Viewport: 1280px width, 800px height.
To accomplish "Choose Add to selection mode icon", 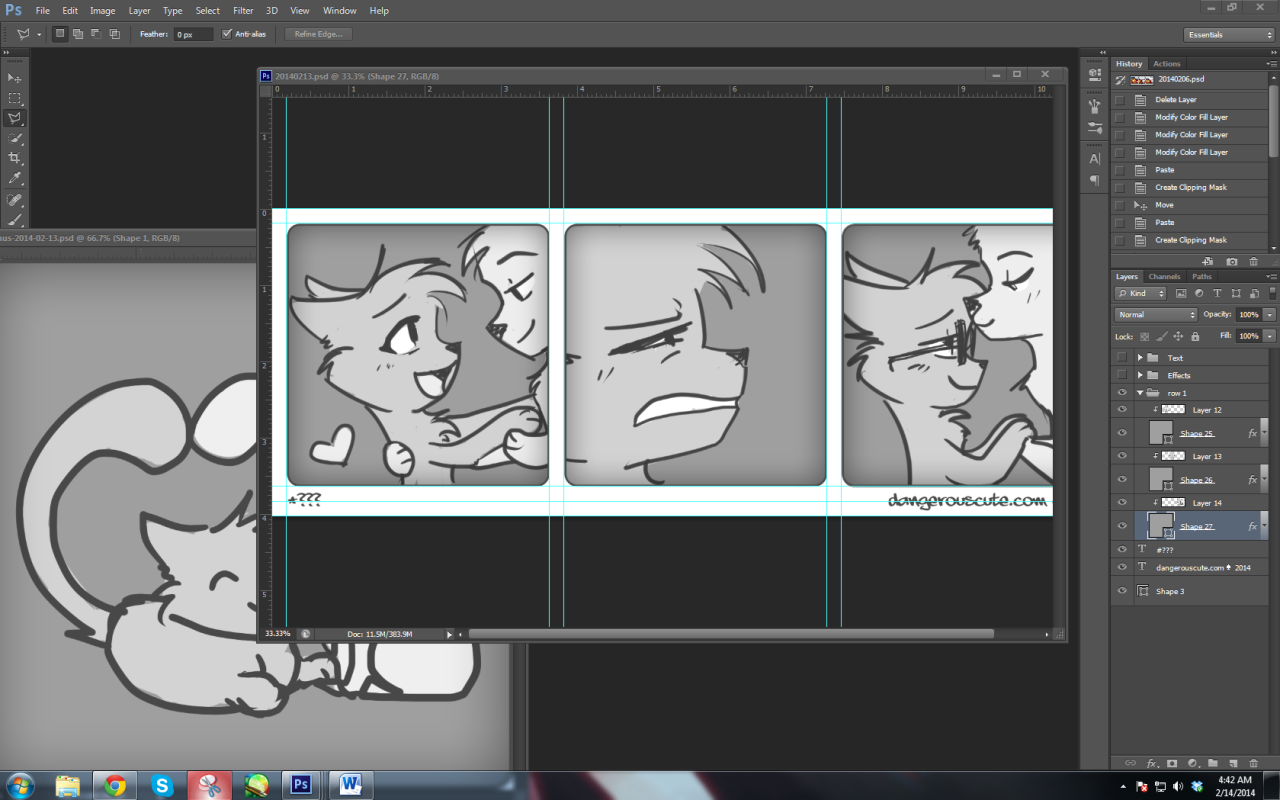I will click(78, 34).
